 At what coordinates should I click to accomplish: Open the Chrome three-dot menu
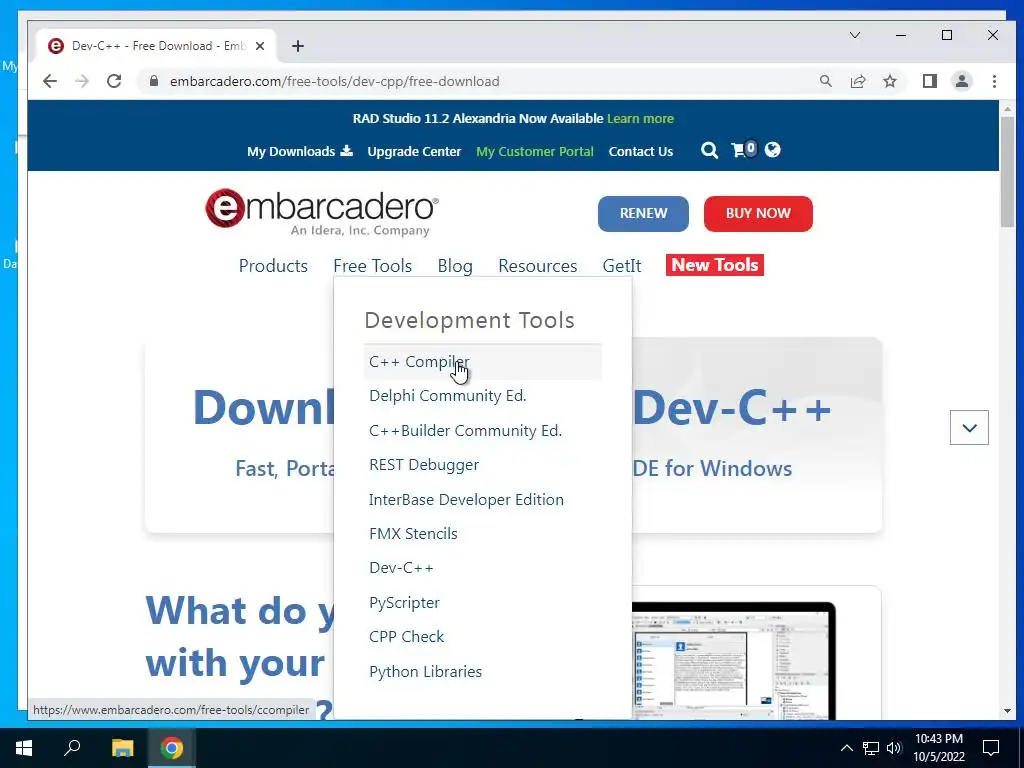[x=994, y=81]
